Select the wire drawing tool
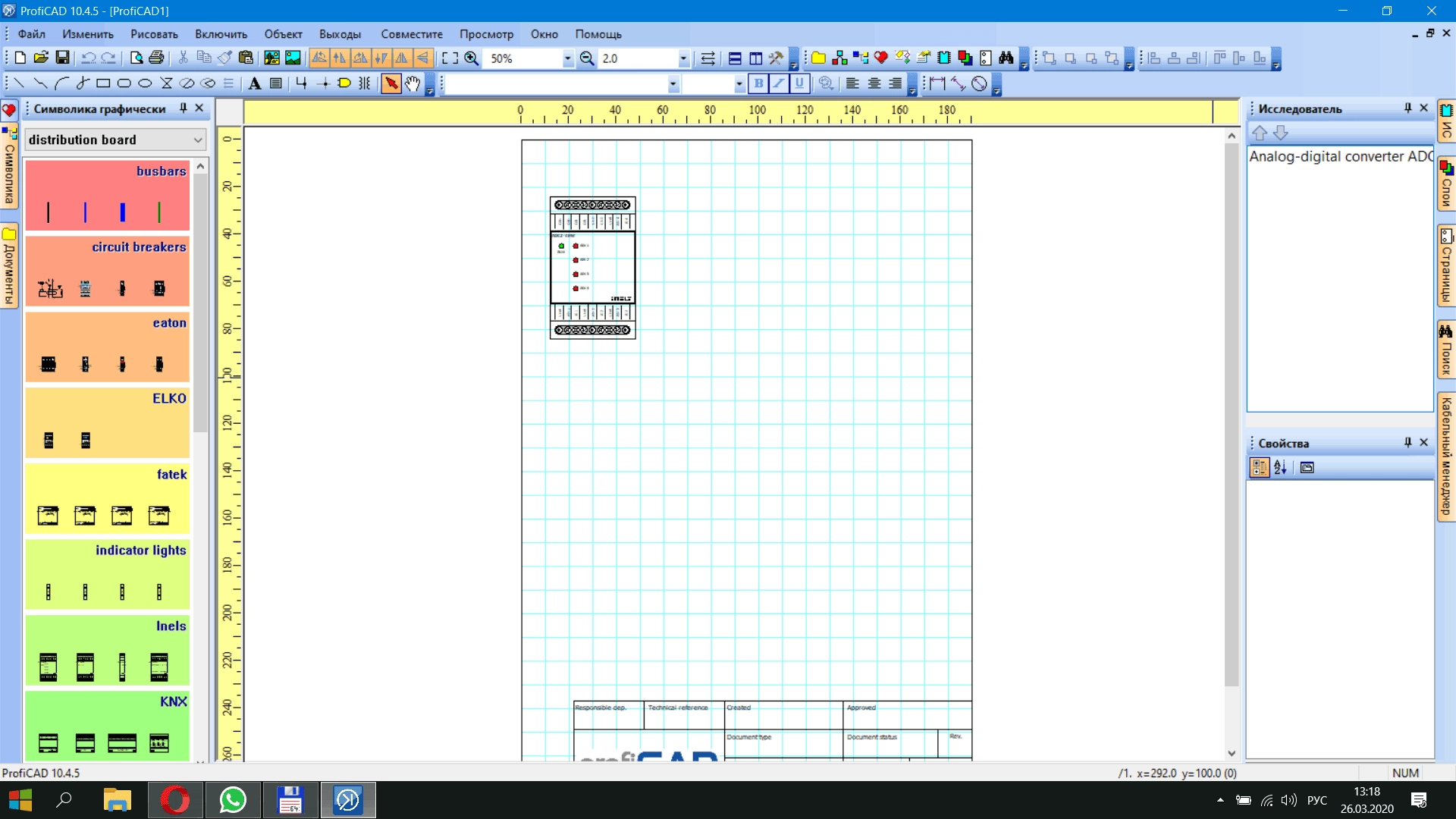Image resolution: width=1456 pixels, height=819 pixels. pos(302,83)
